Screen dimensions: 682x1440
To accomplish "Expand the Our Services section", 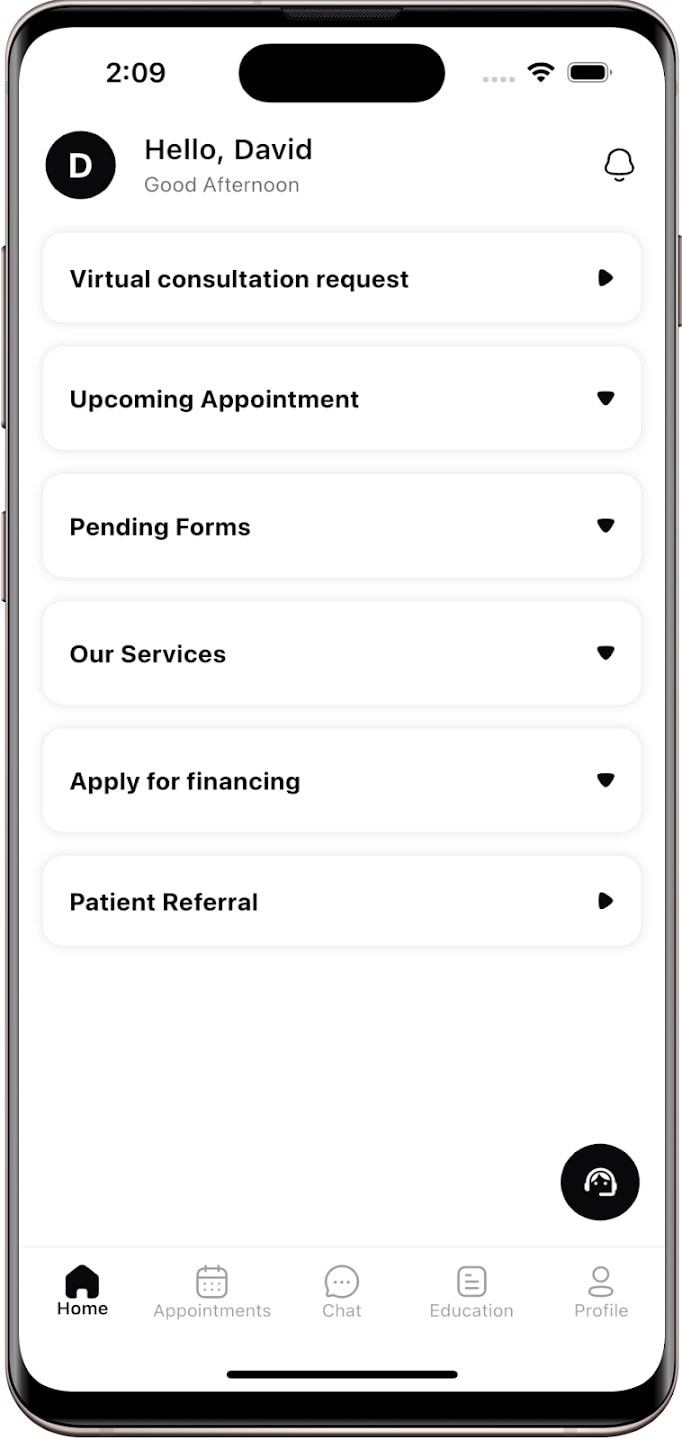I will [606, 653].
